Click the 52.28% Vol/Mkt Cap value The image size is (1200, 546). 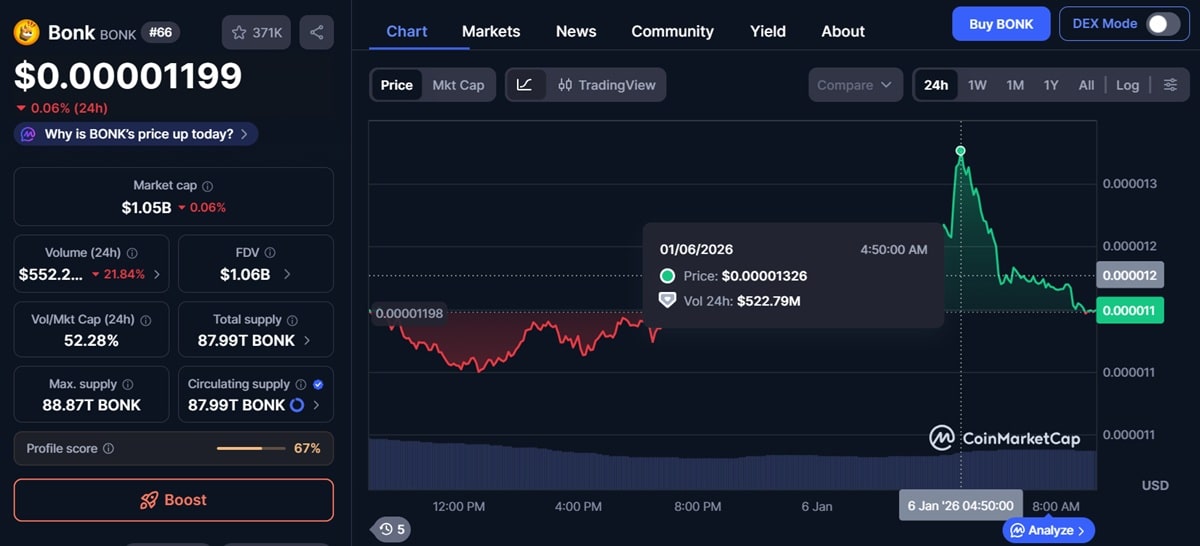pyautogui.click(x=89, y=341)
